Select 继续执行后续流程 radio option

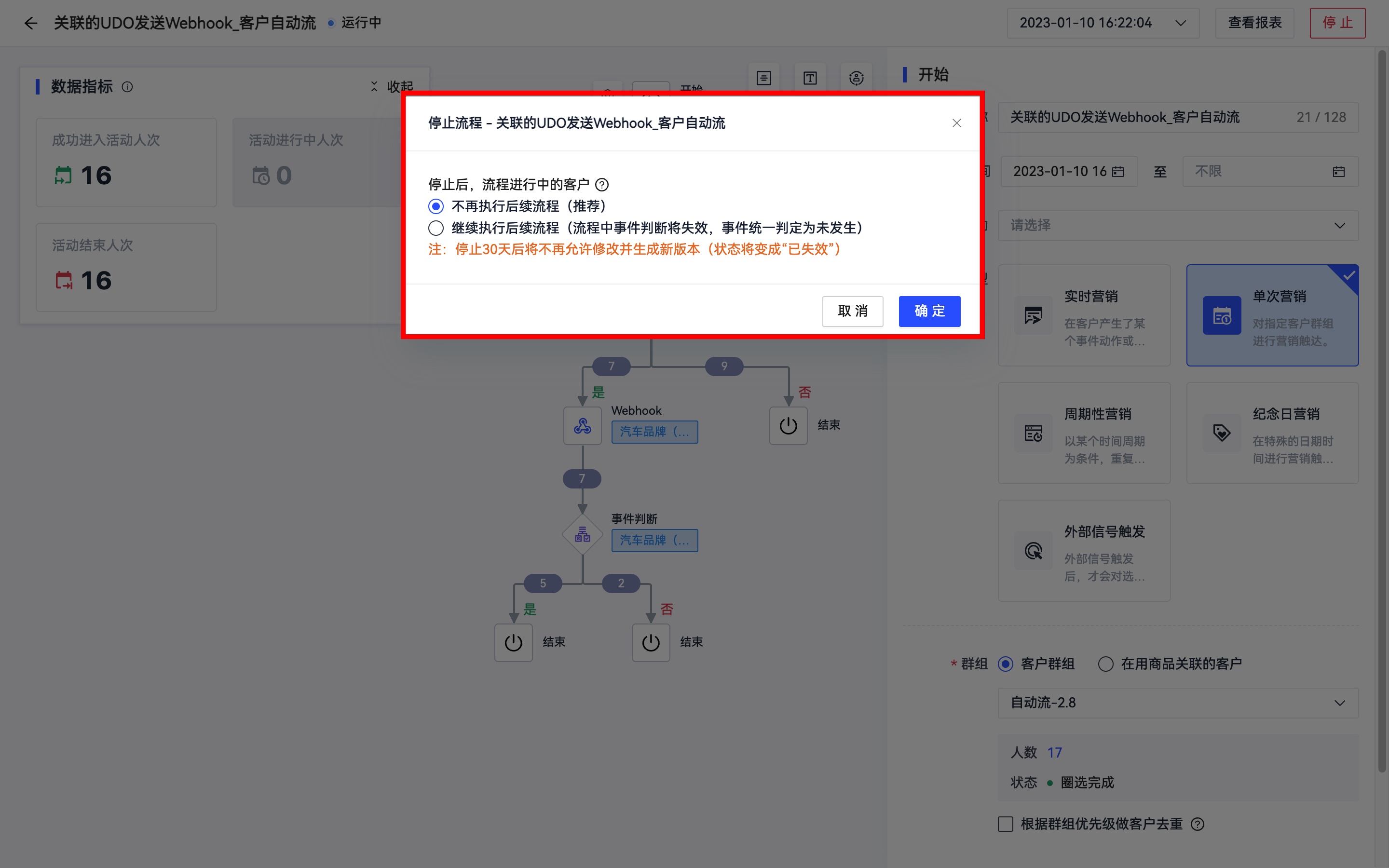pyautogui.click(x=436, y=228)
